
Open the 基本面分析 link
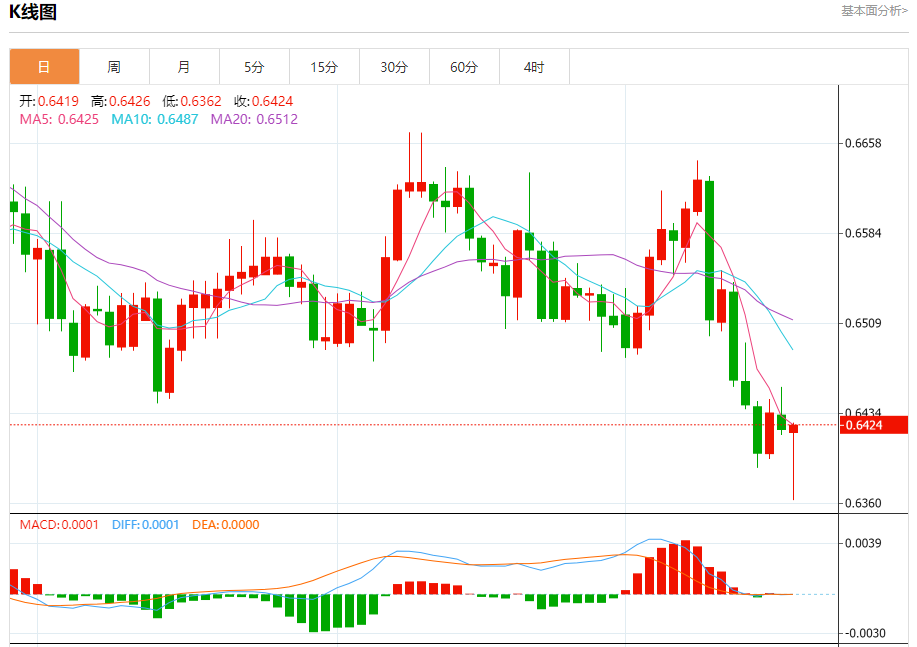coord(874,11)
